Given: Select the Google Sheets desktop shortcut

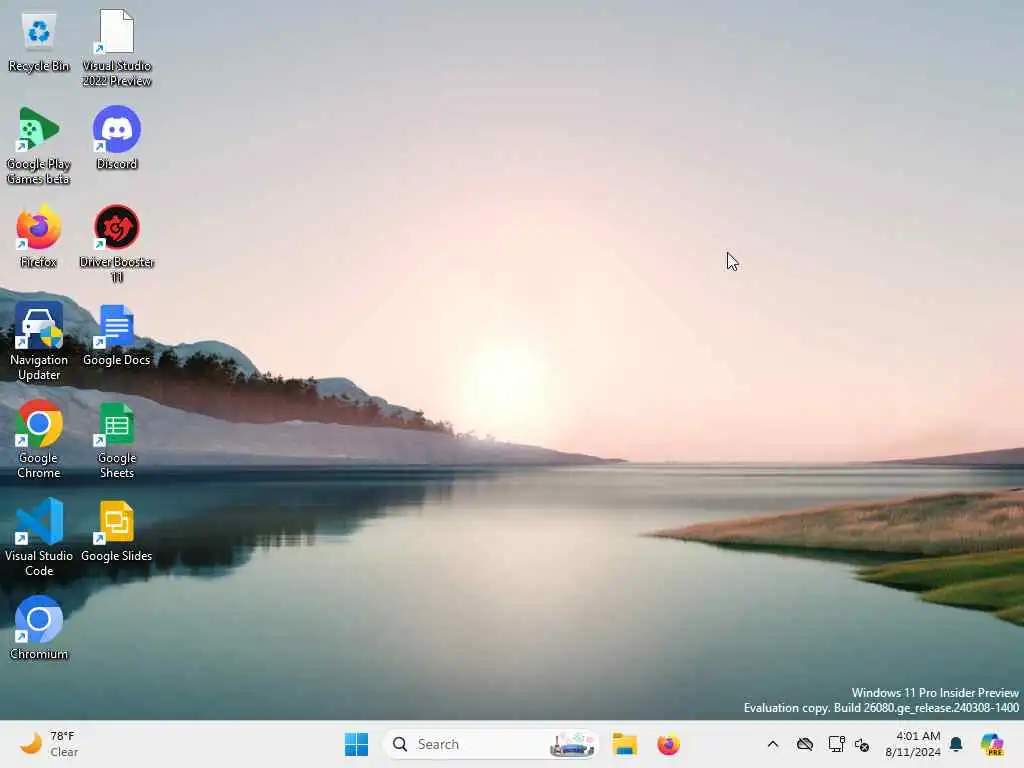Looking at the screenshot, I should (x=116, y=440).
